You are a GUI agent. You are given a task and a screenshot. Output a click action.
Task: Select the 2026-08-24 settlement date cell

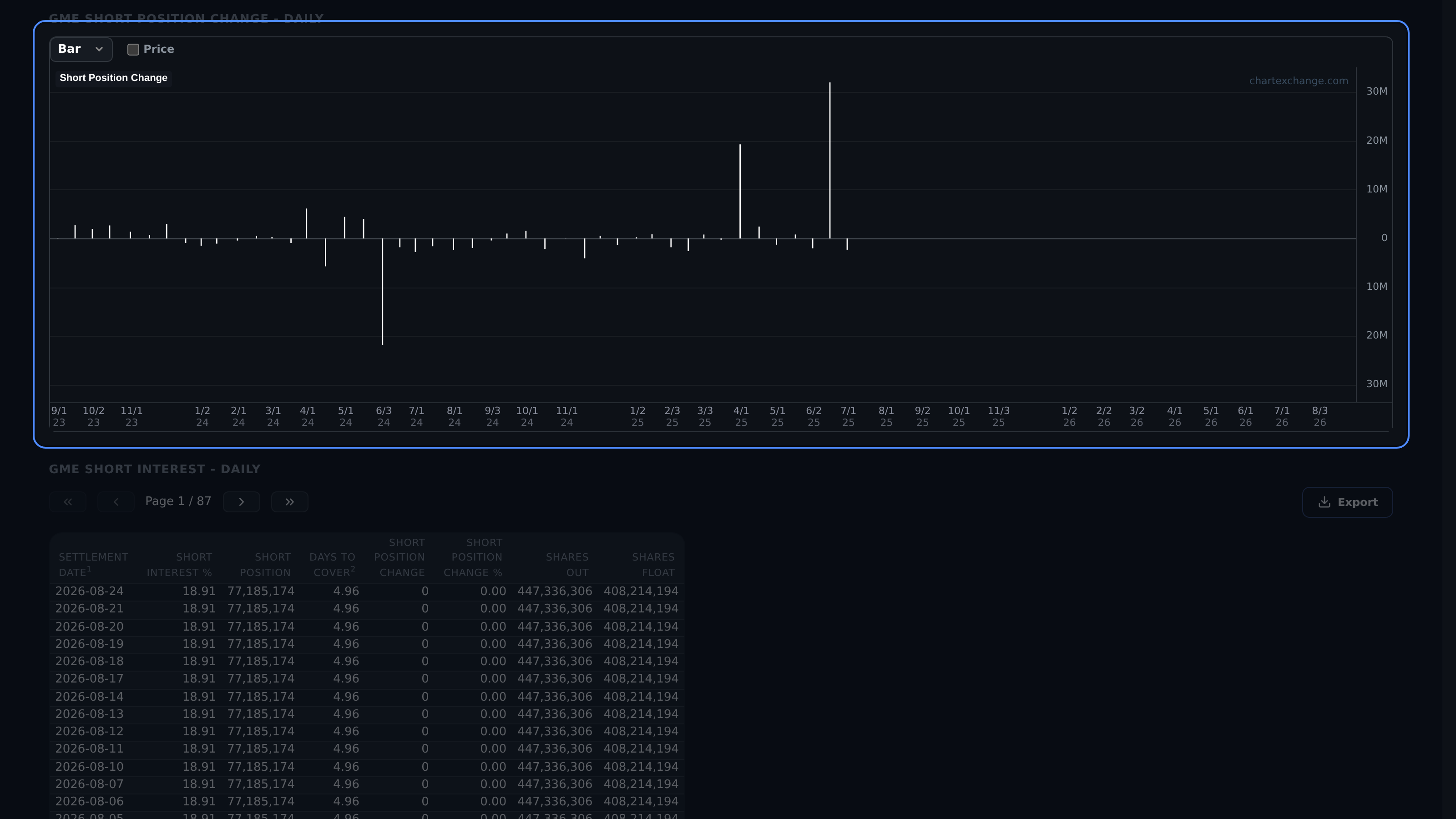coord(89,591)
